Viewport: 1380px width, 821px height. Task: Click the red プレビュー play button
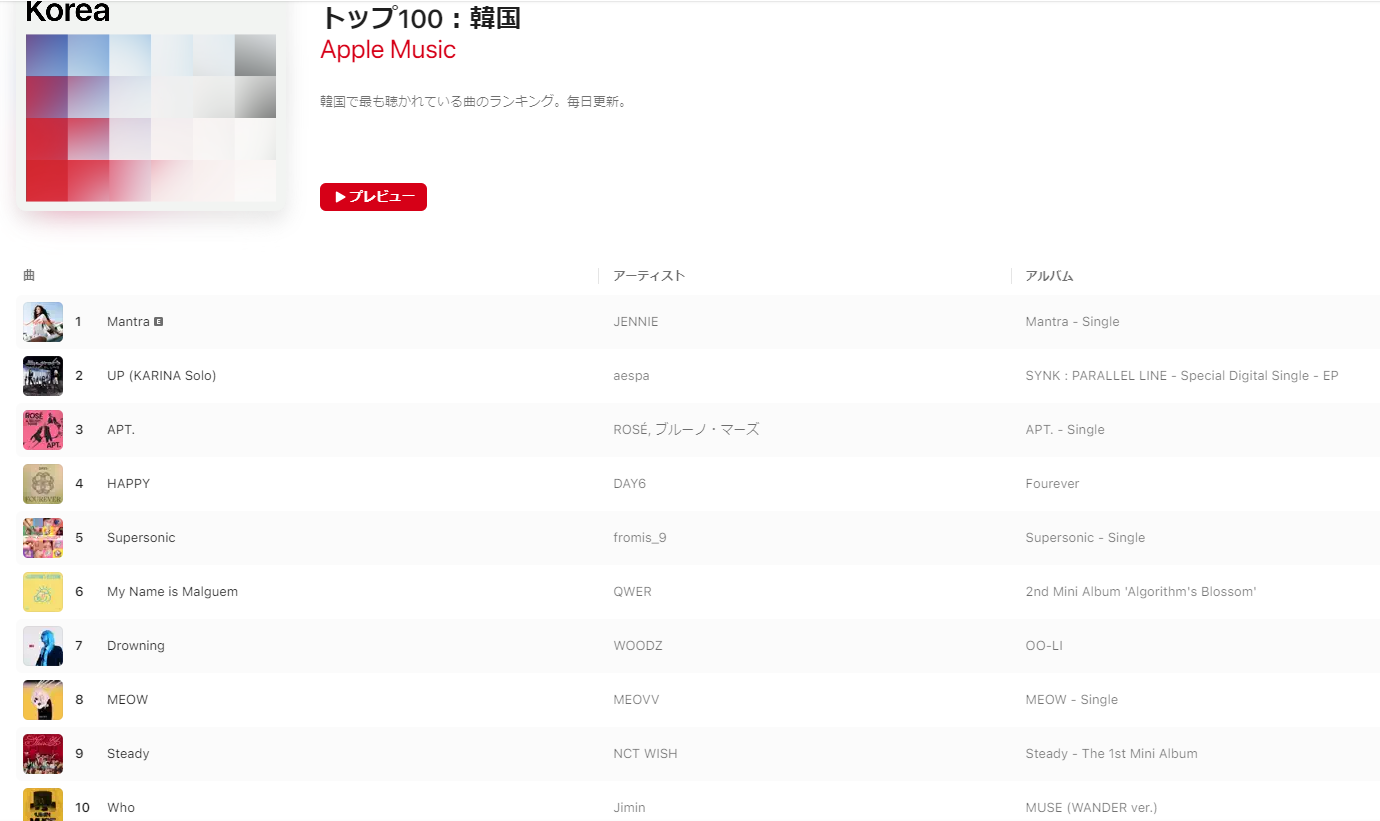[x=373, y=197]
